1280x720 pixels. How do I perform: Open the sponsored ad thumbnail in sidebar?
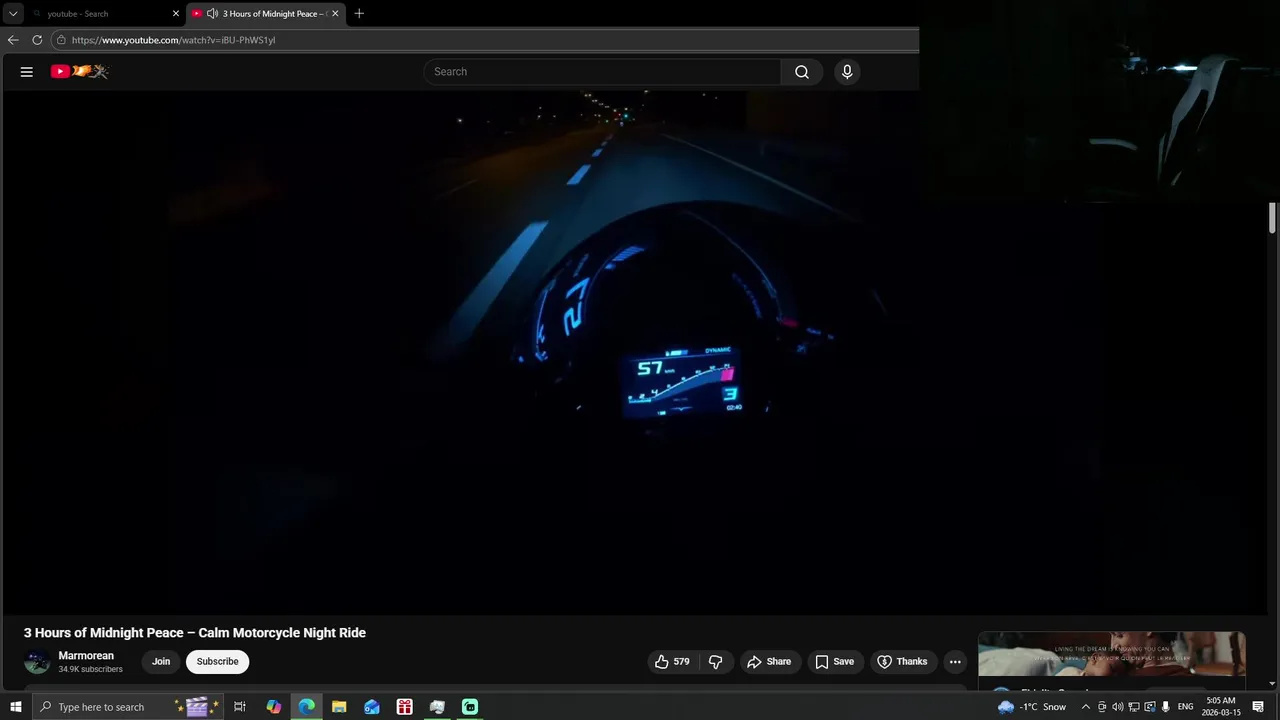(1111, 654)
